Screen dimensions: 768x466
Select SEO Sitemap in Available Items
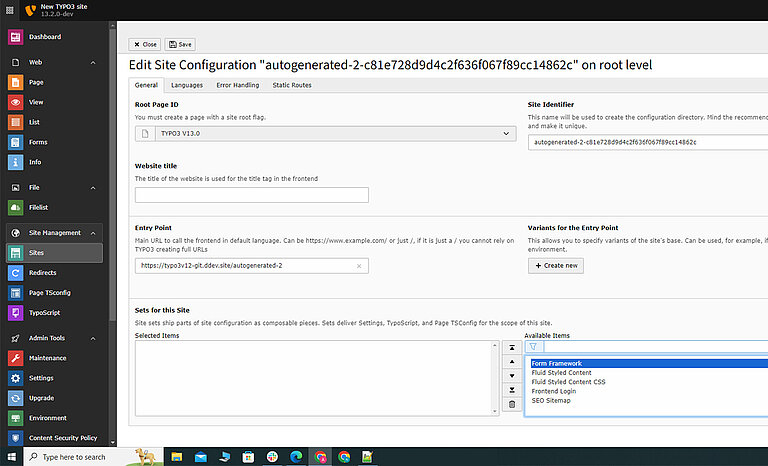tap(551, 401)
